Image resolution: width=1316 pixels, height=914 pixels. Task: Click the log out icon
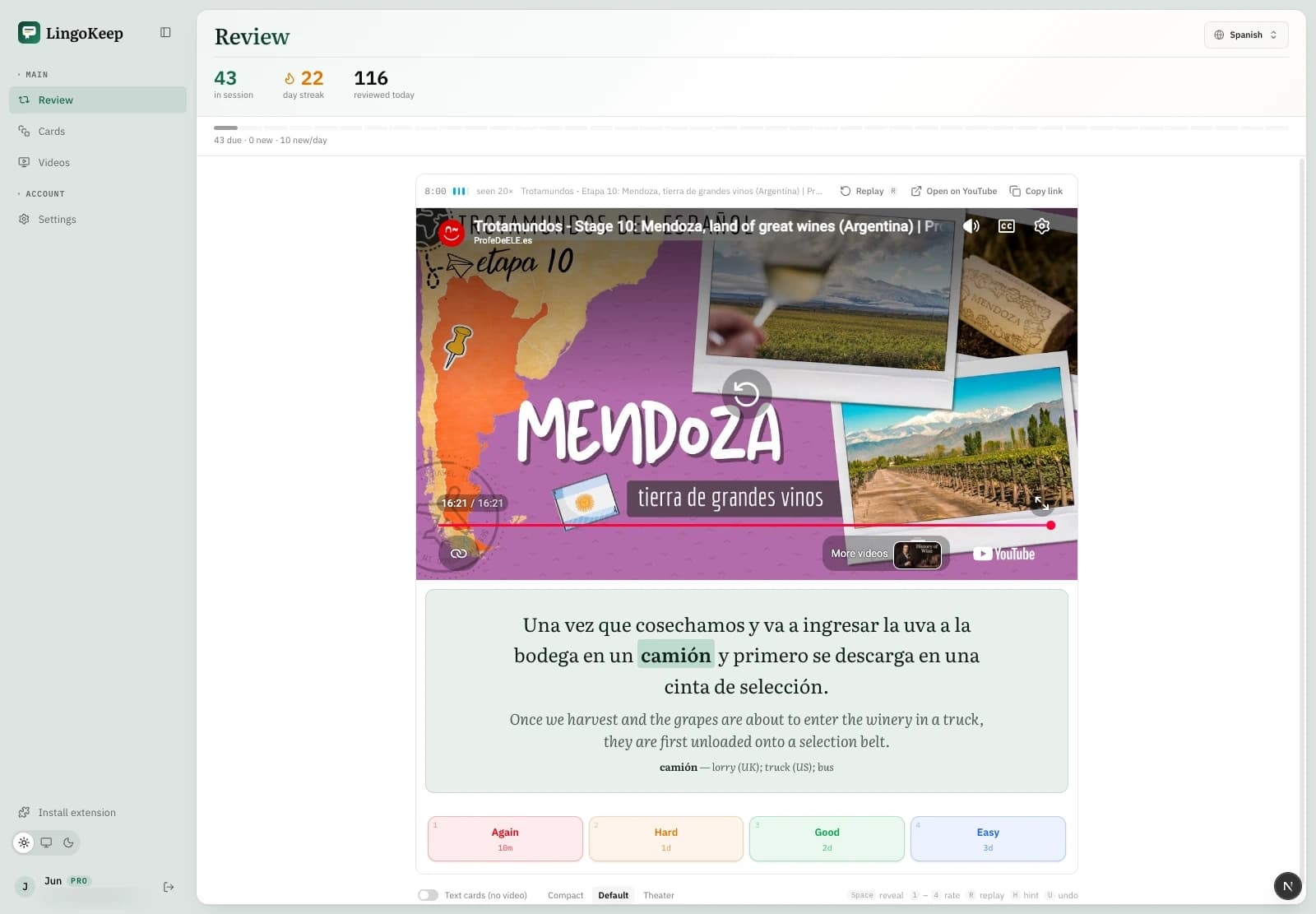[x=169, y=887]
